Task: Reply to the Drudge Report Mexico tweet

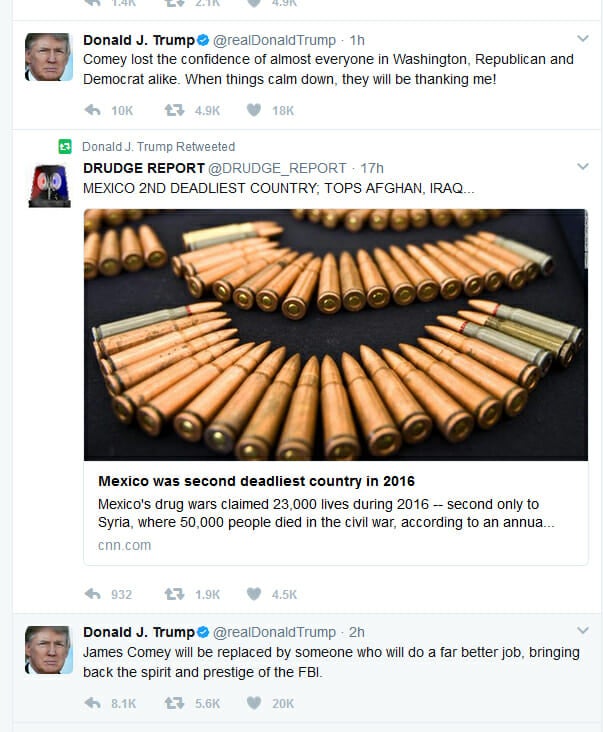Action: pos(92,594)
